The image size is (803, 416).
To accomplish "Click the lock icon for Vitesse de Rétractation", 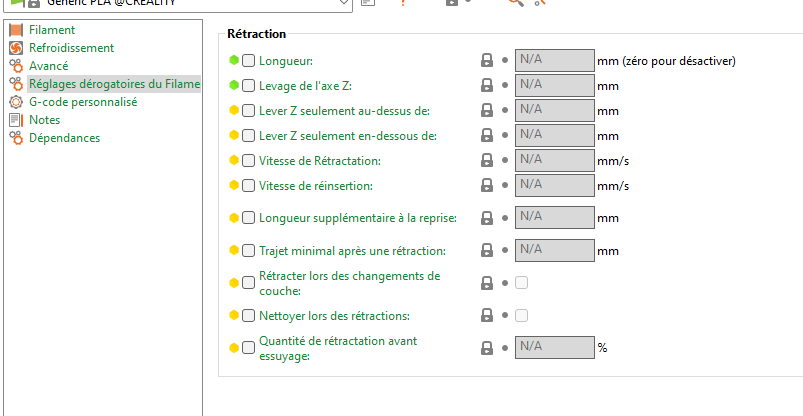I will point(487,160).
